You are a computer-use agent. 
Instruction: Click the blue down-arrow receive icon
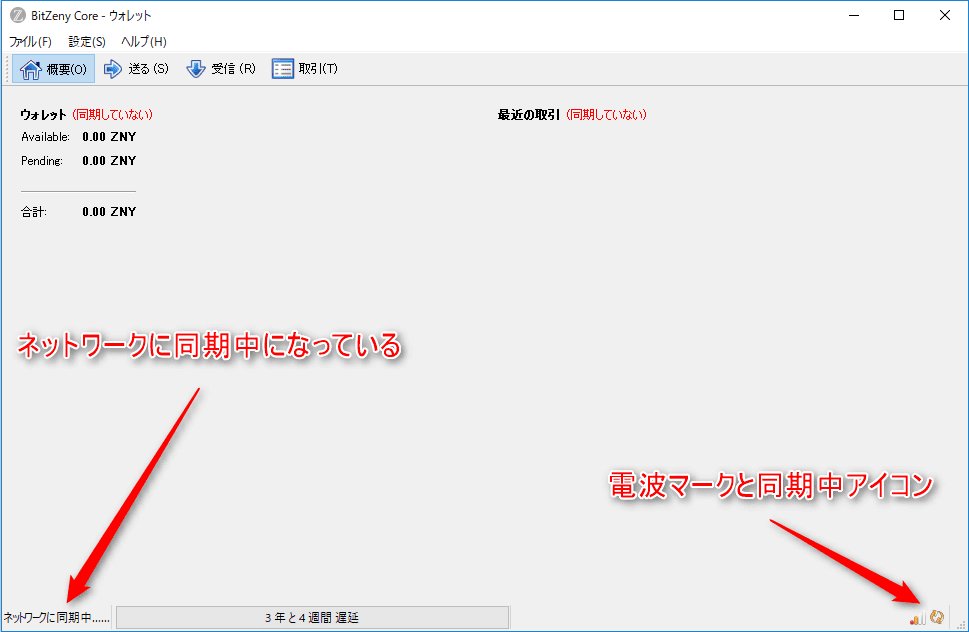[196, 69]
